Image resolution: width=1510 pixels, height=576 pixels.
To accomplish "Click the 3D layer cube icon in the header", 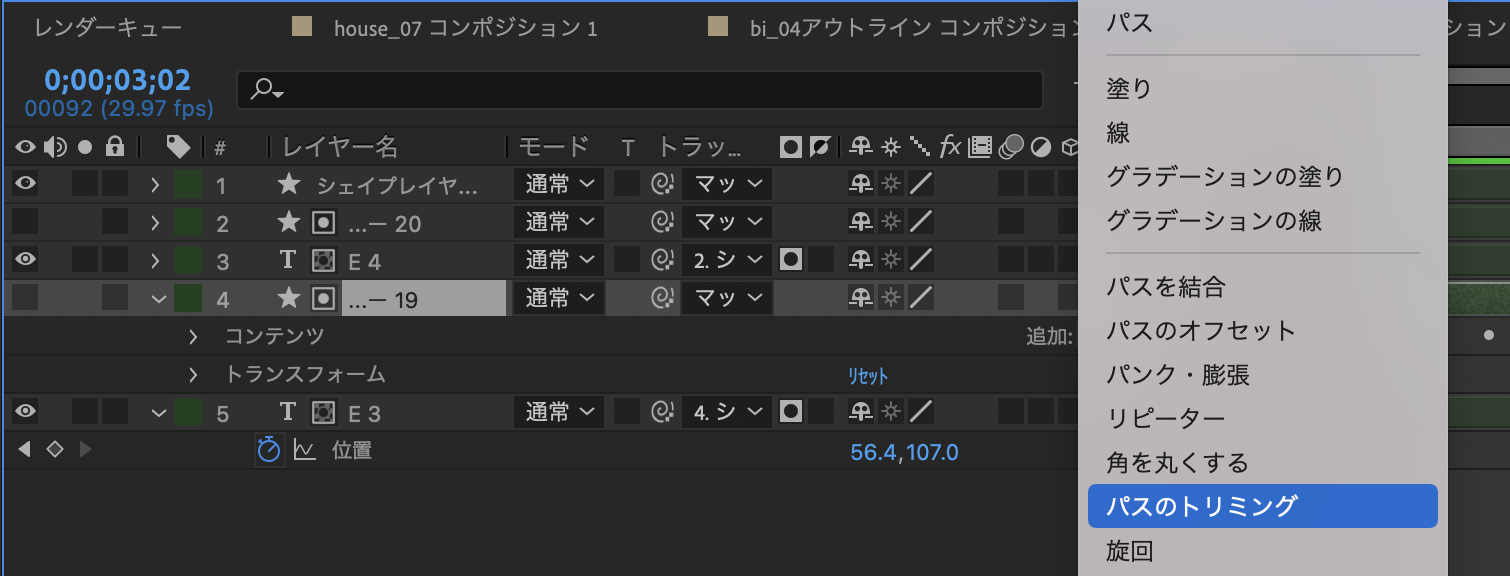I will 1070,147.
